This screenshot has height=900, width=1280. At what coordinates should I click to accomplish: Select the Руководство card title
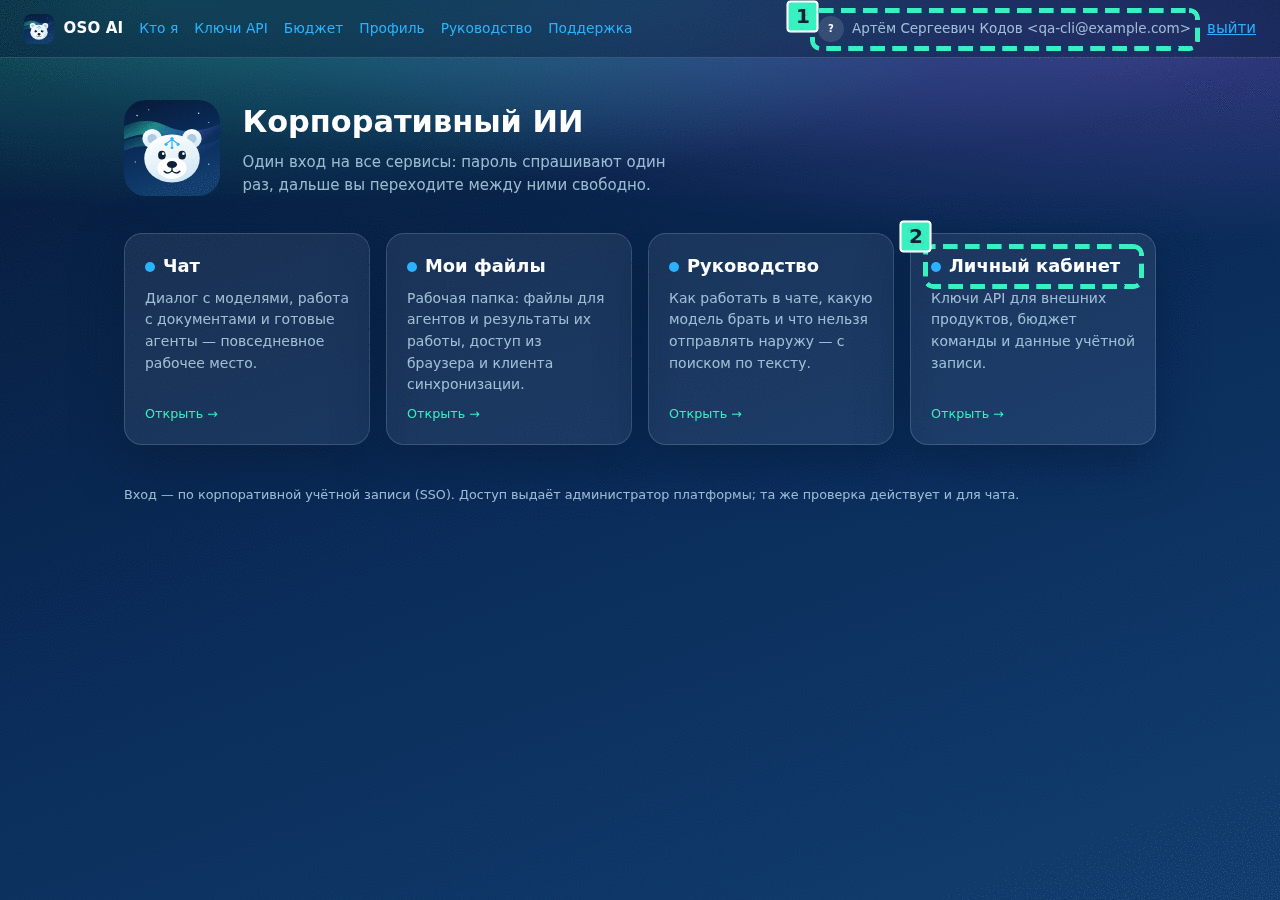(x=753, y=266)
